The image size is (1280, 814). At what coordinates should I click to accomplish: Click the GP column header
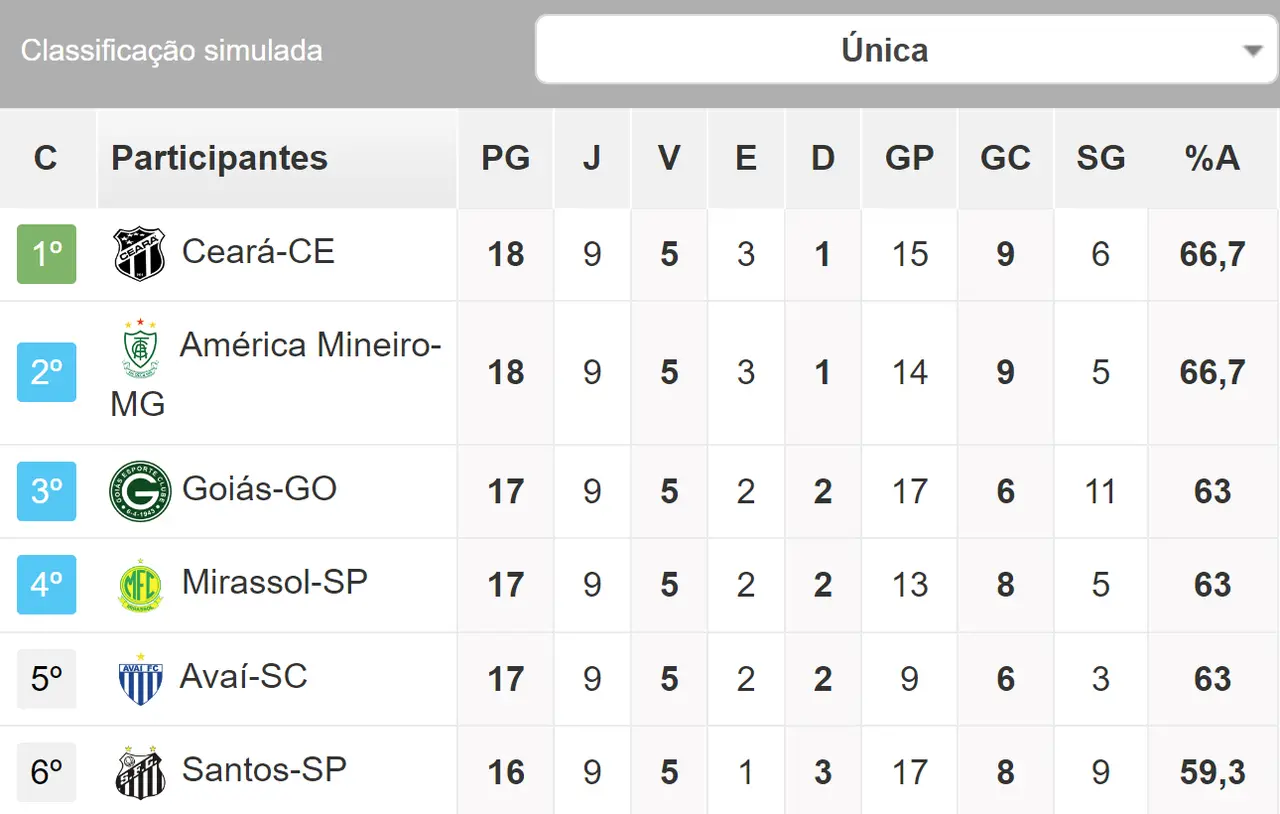[909, 158]
